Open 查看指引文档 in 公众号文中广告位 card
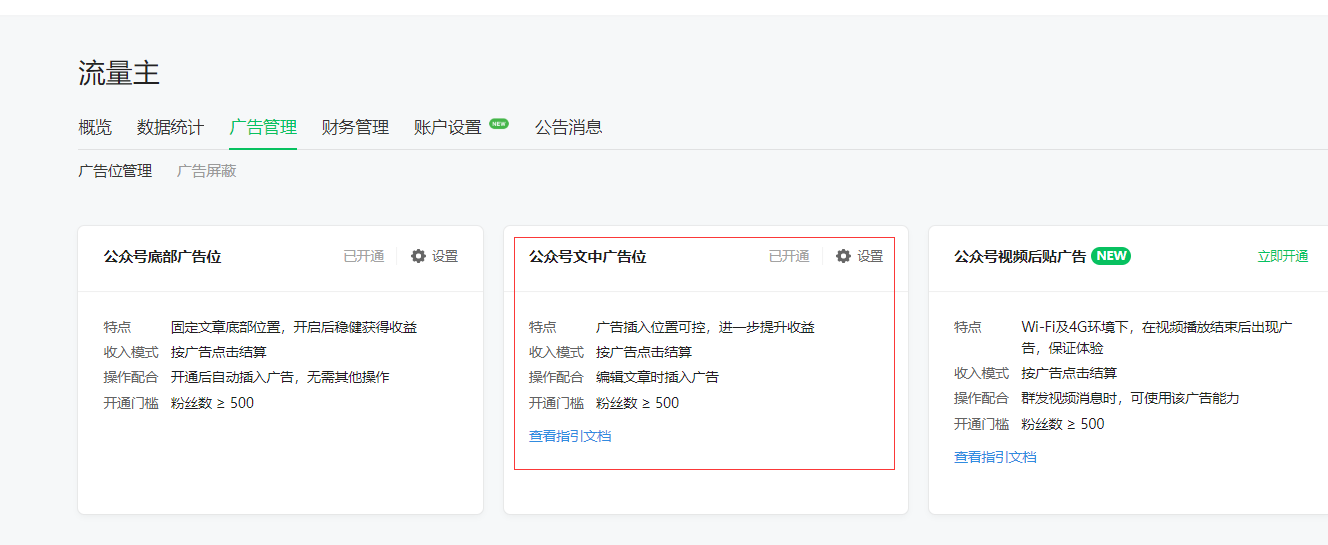 (x=570, y=436)
